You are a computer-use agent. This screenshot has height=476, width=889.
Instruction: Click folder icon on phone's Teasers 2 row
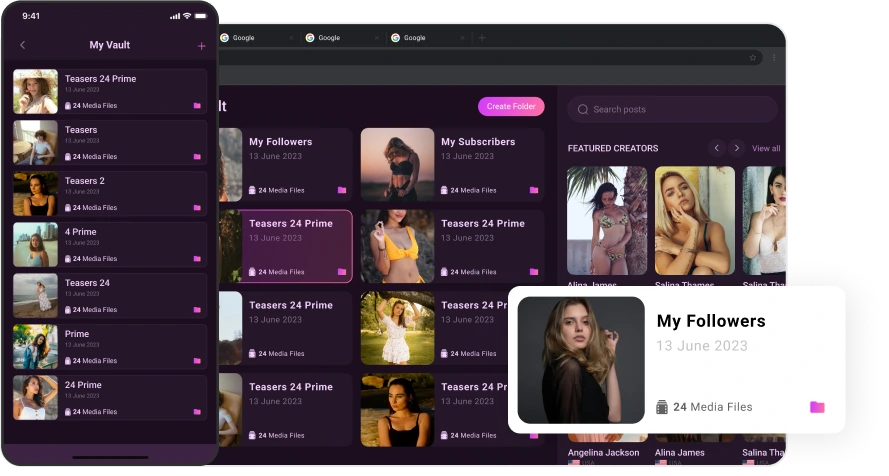click(x=197, y=207)
